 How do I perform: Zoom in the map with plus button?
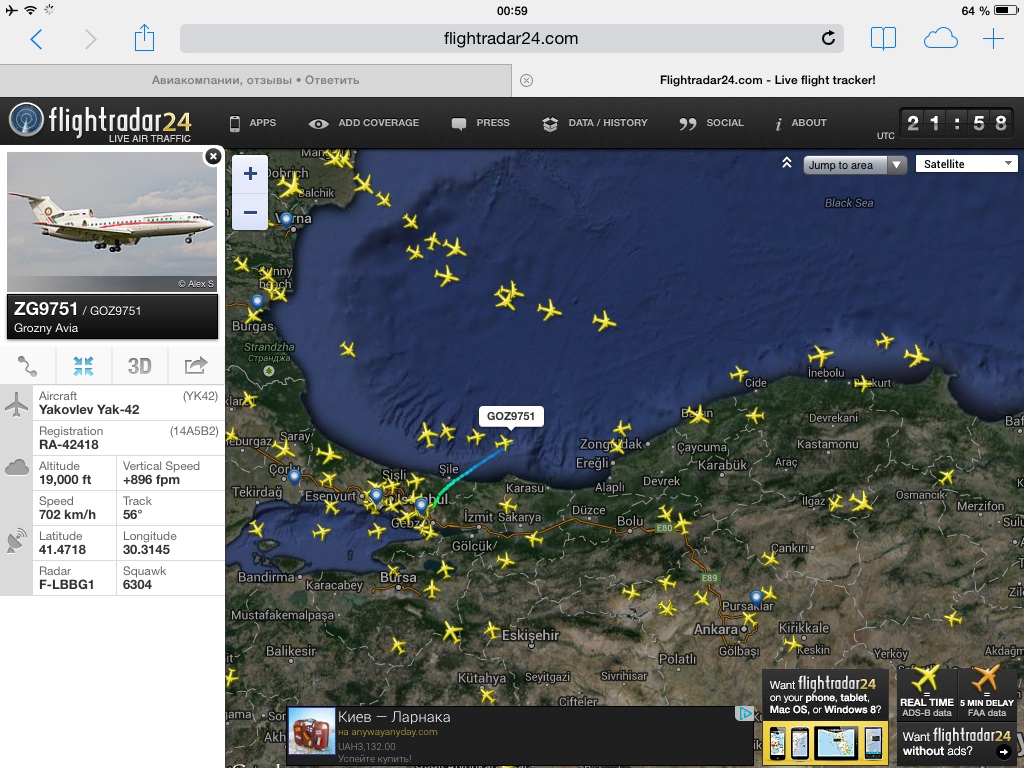pyautogui.click(x=250, y=174)
